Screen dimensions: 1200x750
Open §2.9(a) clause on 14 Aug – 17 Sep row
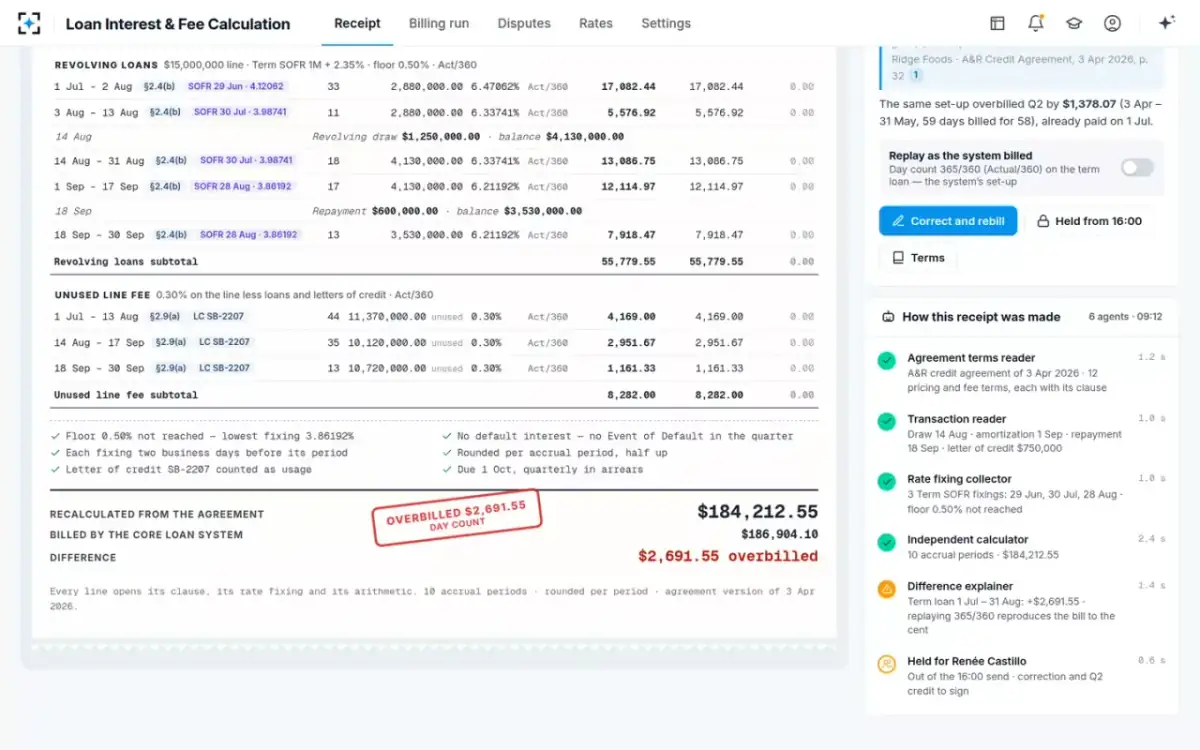pyautogui.click(x=172, y=342)
